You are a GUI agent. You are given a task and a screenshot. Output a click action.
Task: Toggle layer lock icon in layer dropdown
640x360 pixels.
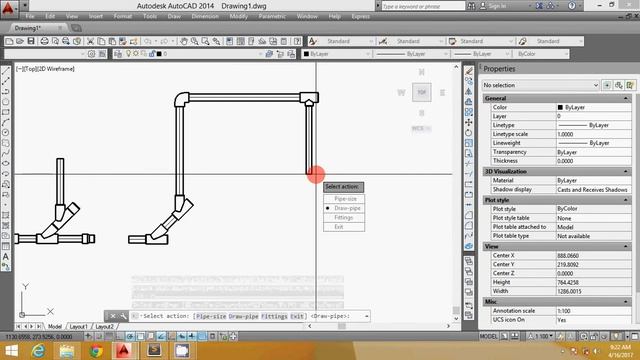coord(152,54)
